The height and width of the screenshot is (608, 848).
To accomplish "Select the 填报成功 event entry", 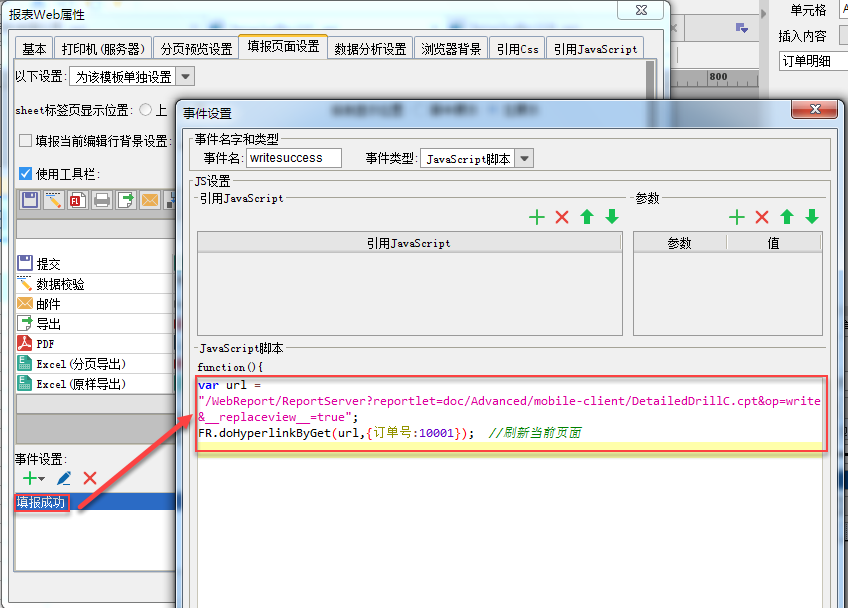I will coord(95,502).
